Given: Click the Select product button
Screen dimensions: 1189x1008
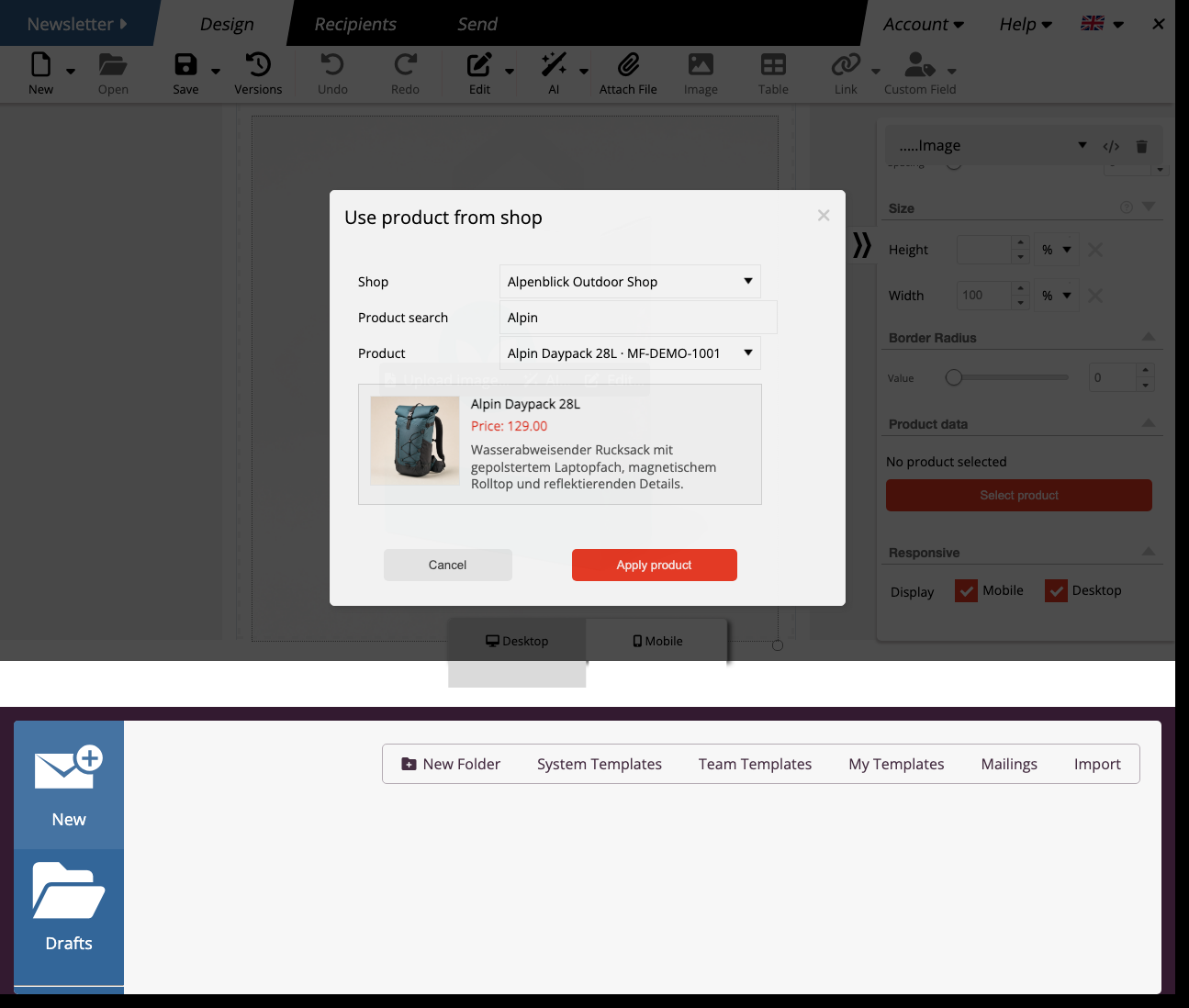Looking at the screenshot, I should point(1019,495).
